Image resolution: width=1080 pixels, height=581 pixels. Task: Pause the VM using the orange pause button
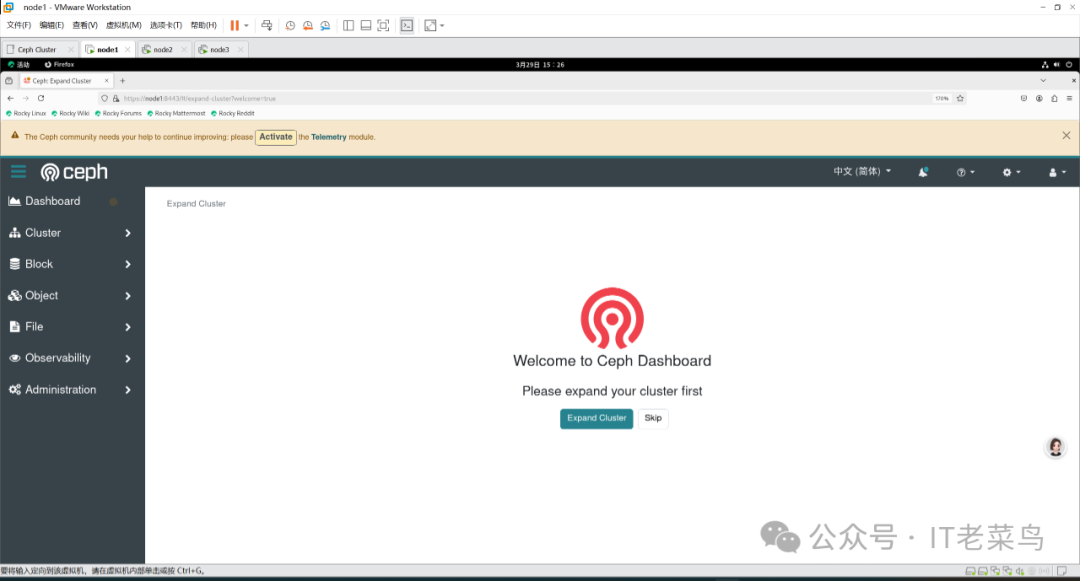235,25
